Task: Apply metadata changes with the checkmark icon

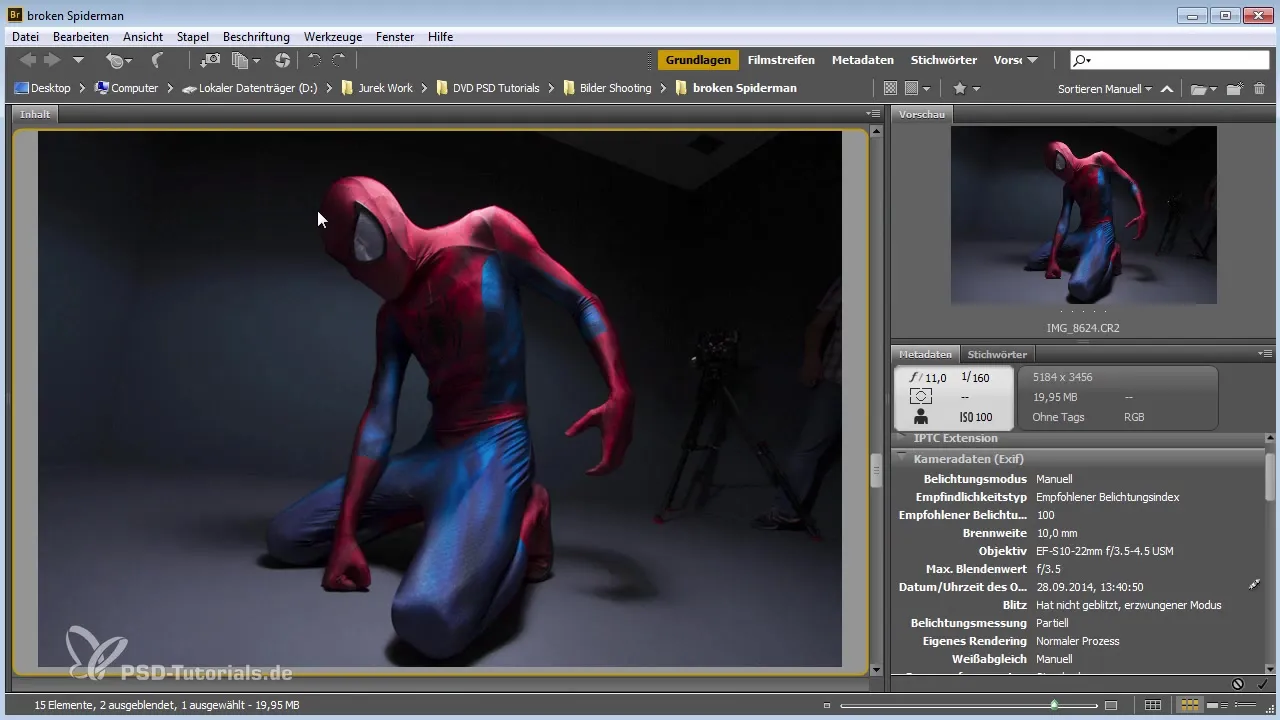Action: pos(1263,684)
